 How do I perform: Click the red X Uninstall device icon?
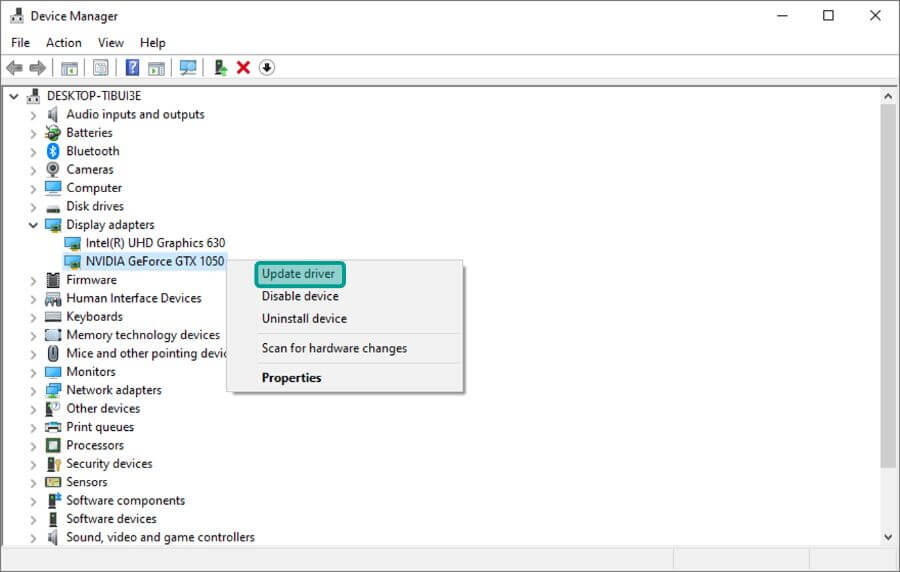pyautogui.click(x=243, y=68)
